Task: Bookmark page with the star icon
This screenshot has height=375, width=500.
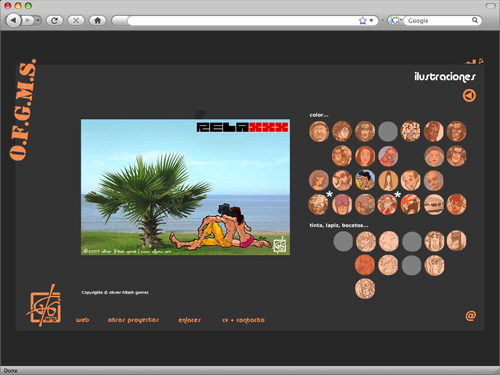Action: pyautogui.click(x=362, y=21)
